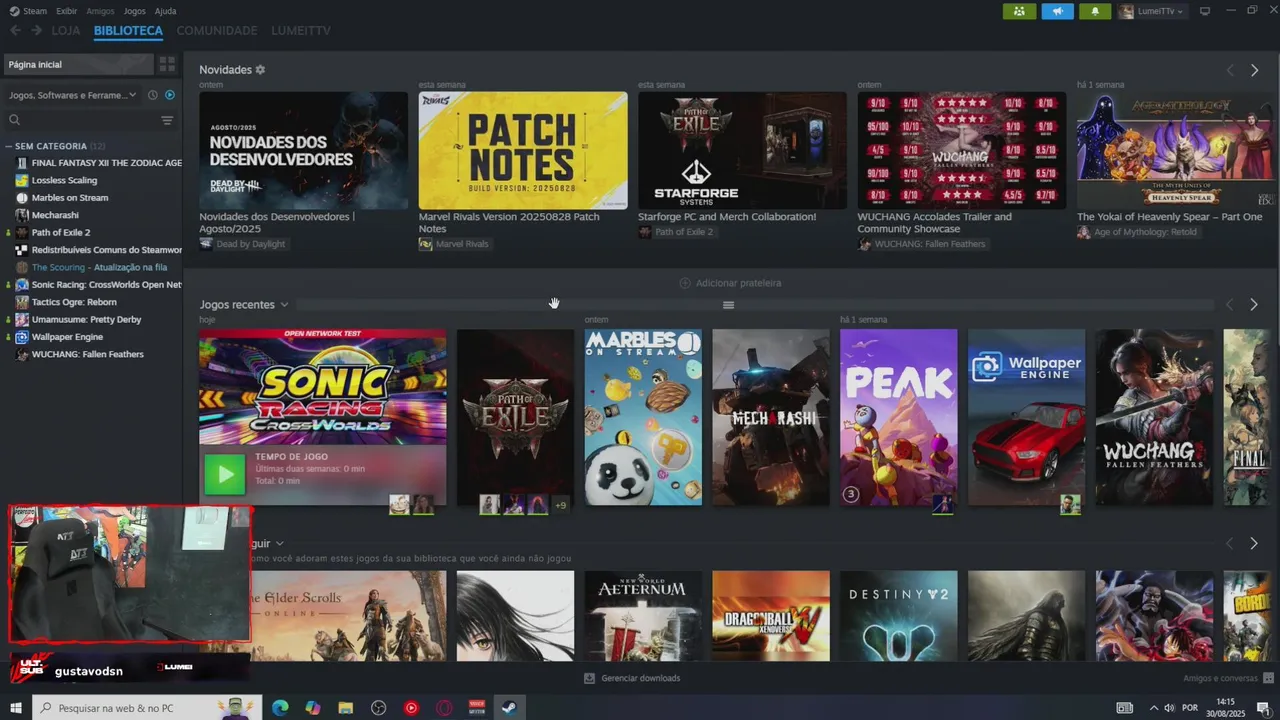Open File Explorer from the taskbar

[346, 708]
